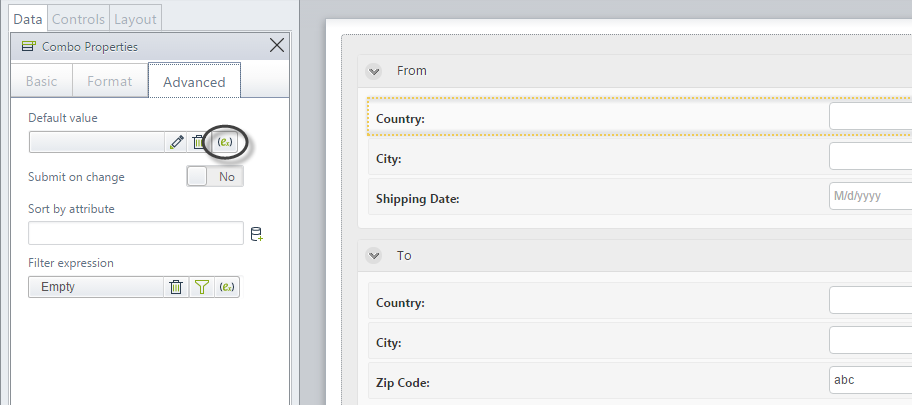
Task: Open the Filter expression formula editor
Action: click(x=227, y=287)
